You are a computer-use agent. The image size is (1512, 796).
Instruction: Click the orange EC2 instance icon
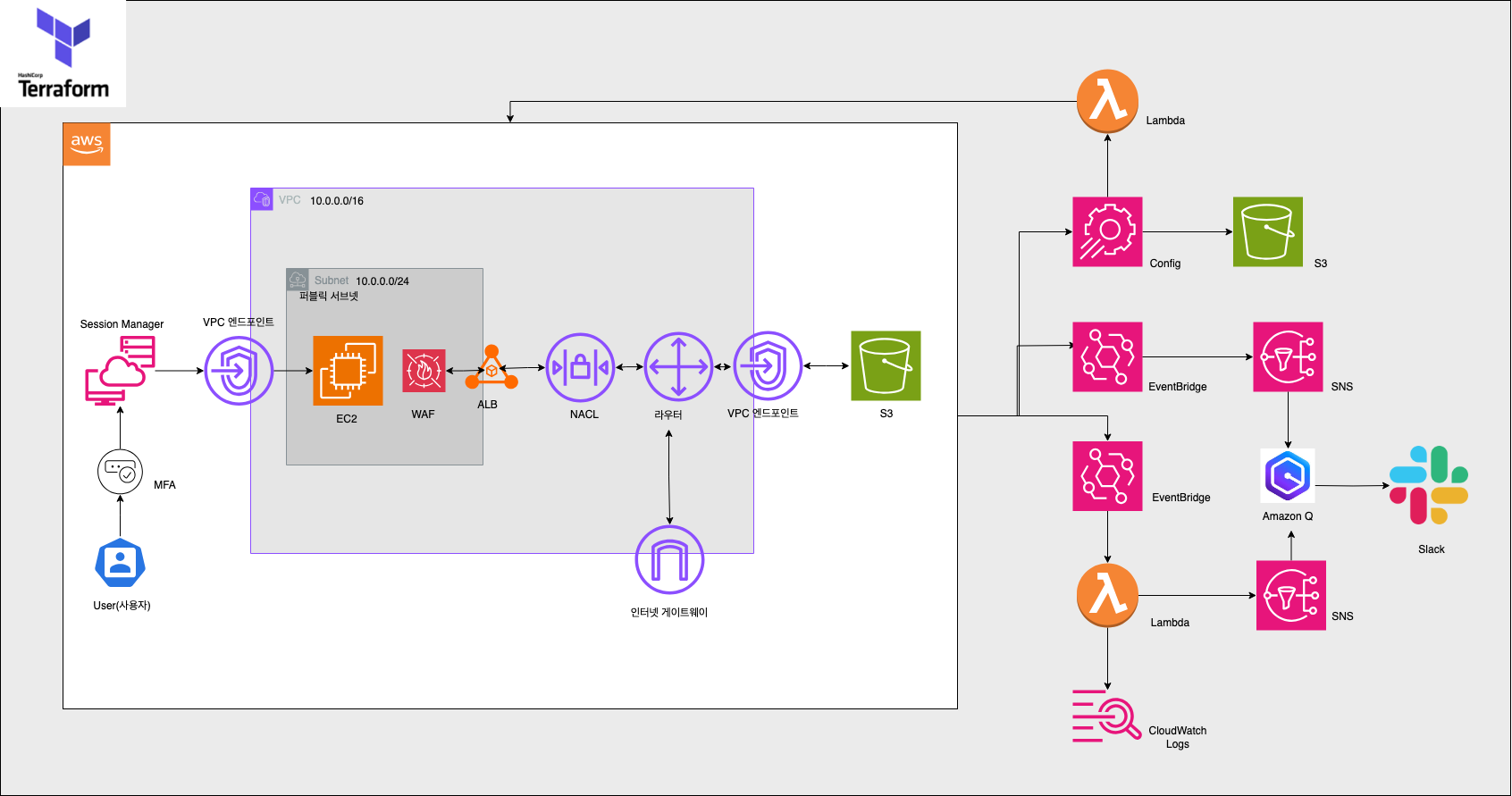(348, 371)
